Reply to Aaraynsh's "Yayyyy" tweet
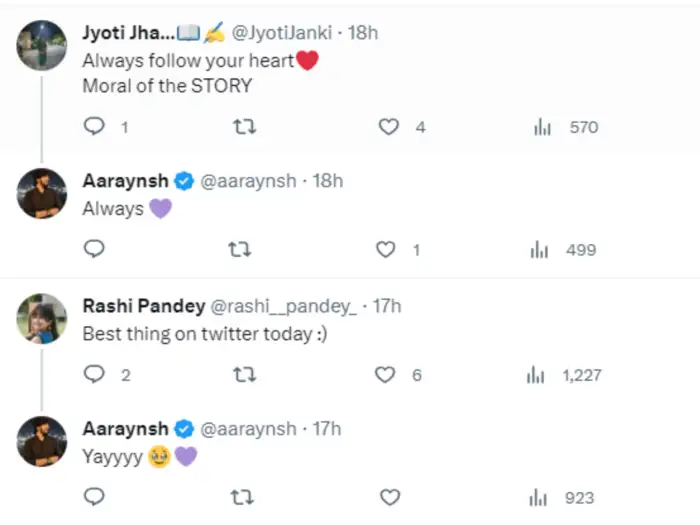The image size is (700, 525). (94, 497)
